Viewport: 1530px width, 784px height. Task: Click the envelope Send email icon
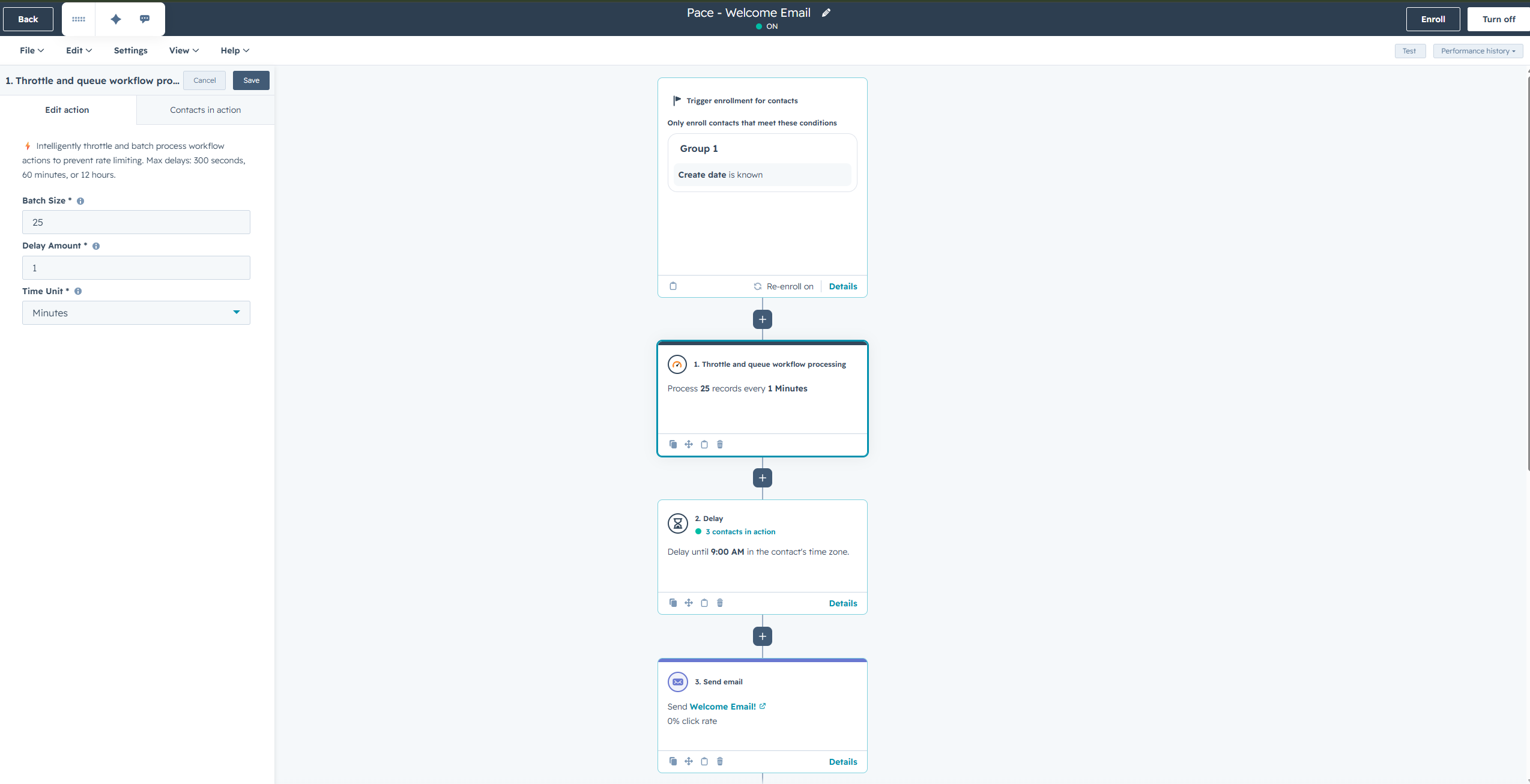(678, 682)
